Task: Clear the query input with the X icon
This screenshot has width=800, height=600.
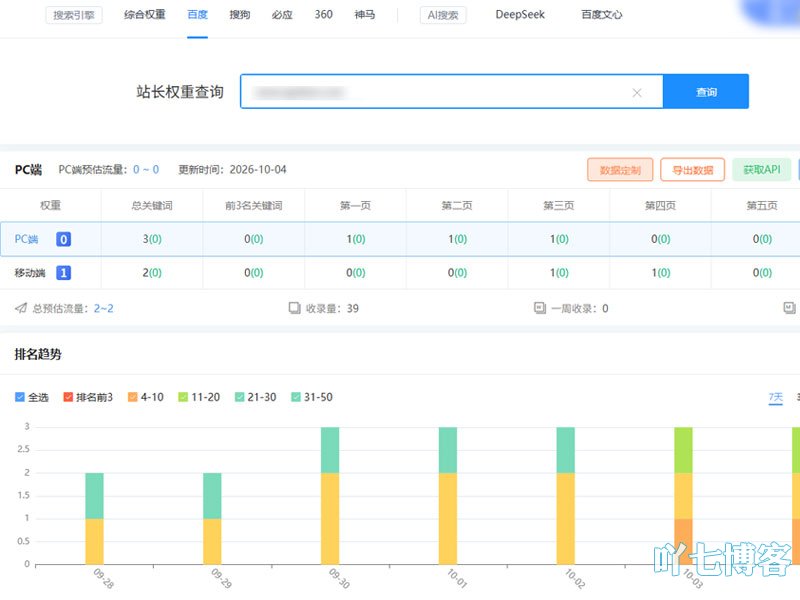Action: [x=637, y=92]
